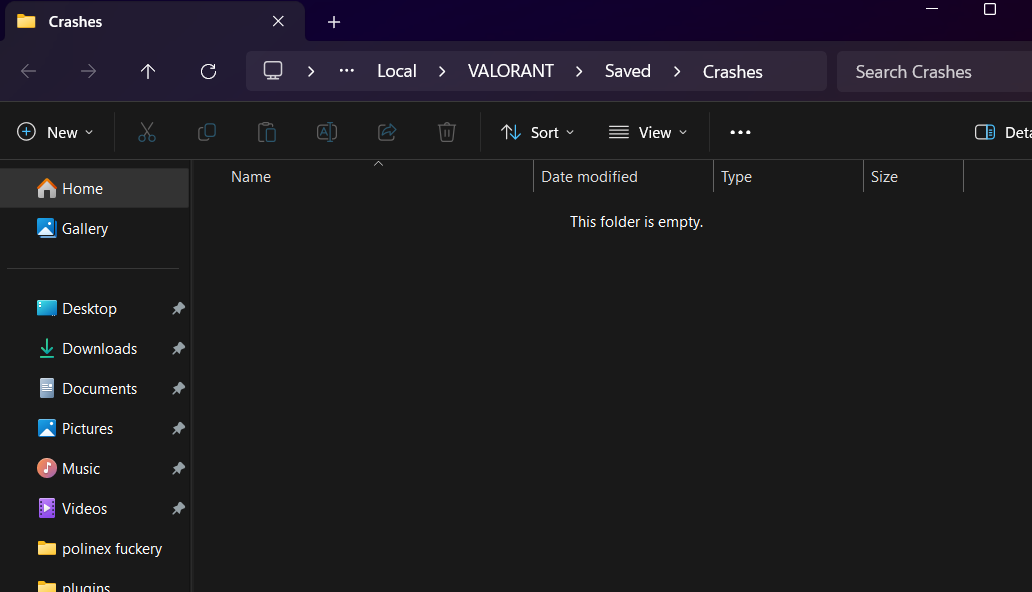This screenshot has height=592, width=1032.
Task: Expand chevron after Saved in path
Action: coord(677,71)
